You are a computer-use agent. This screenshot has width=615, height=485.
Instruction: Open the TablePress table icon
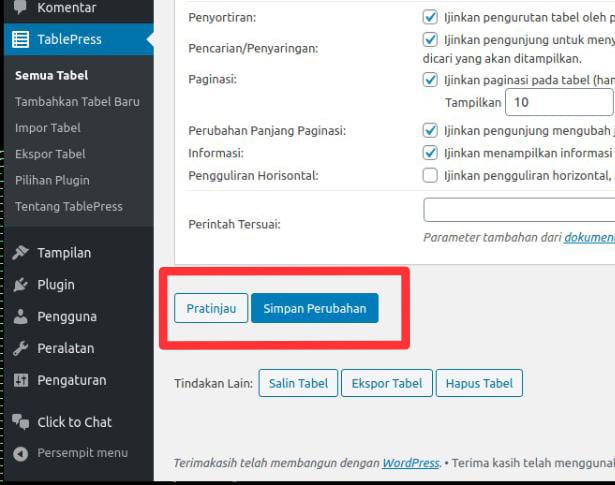(20, 39)
